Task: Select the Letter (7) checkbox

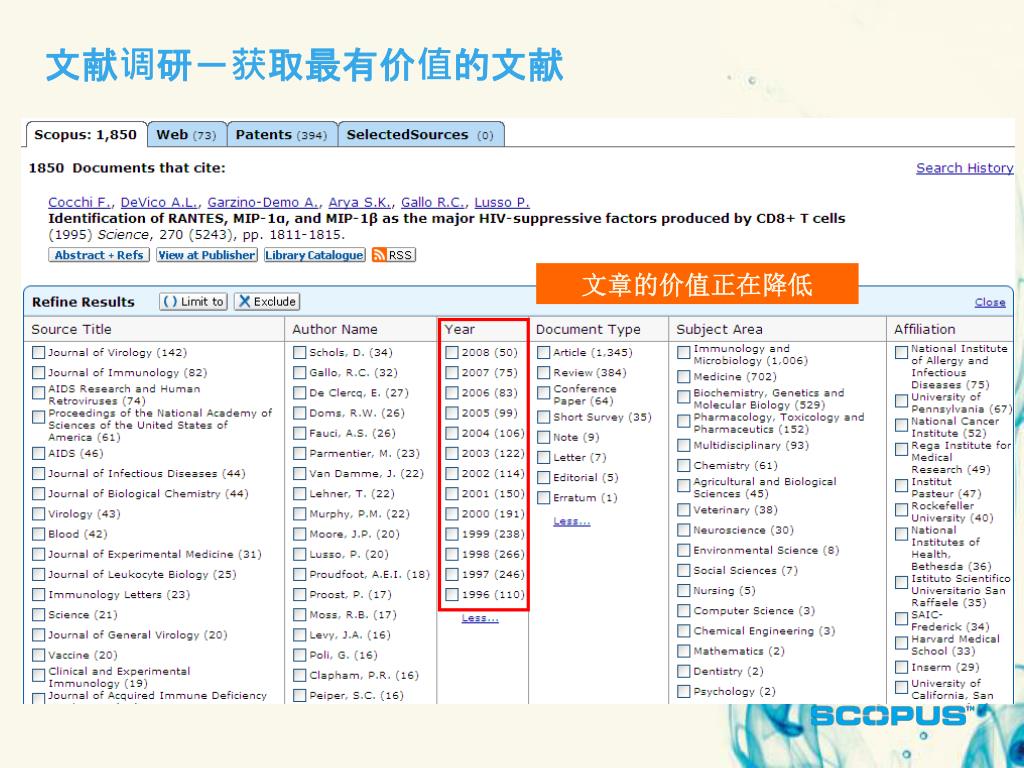Action: 543,458
